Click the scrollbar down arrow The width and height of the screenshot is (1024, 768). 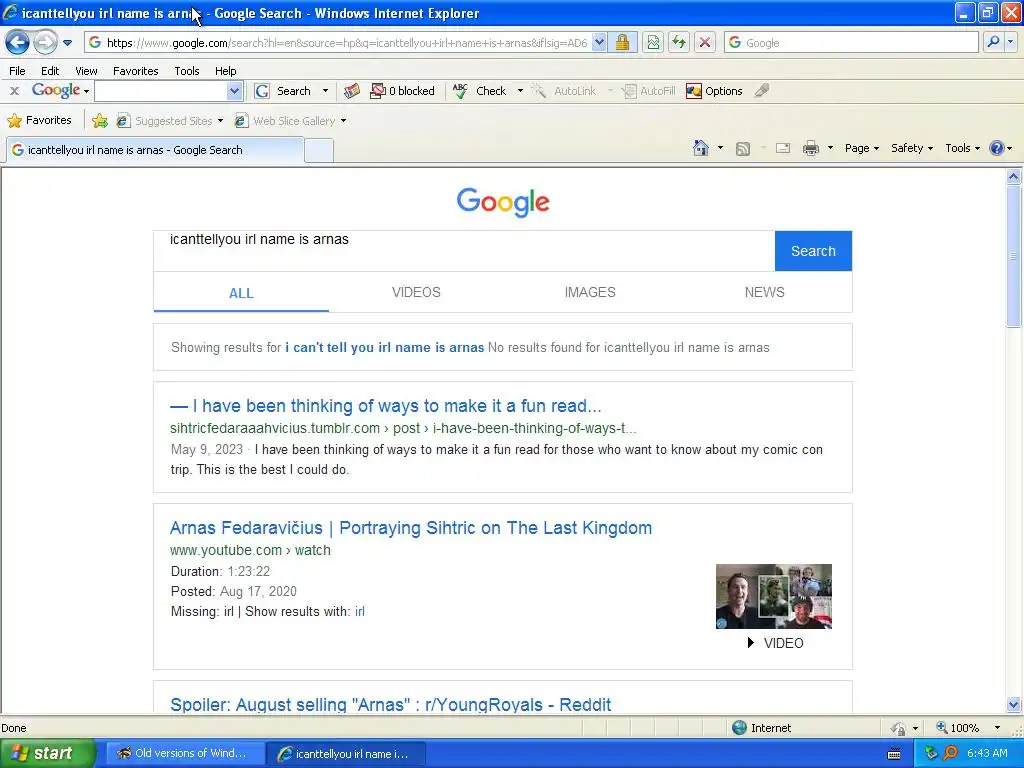pos(1014,705)
